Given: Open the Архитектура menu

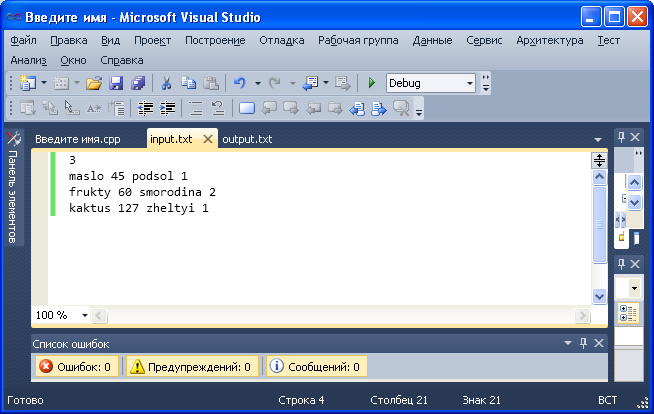Looking at the screenshot, I should click(x=550, y=40).
